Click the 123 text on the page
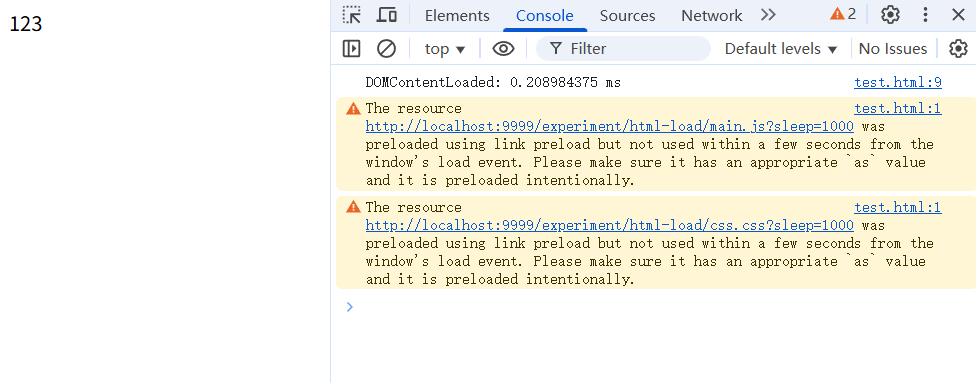The image size is (976, 383). [x=26, y=24]
